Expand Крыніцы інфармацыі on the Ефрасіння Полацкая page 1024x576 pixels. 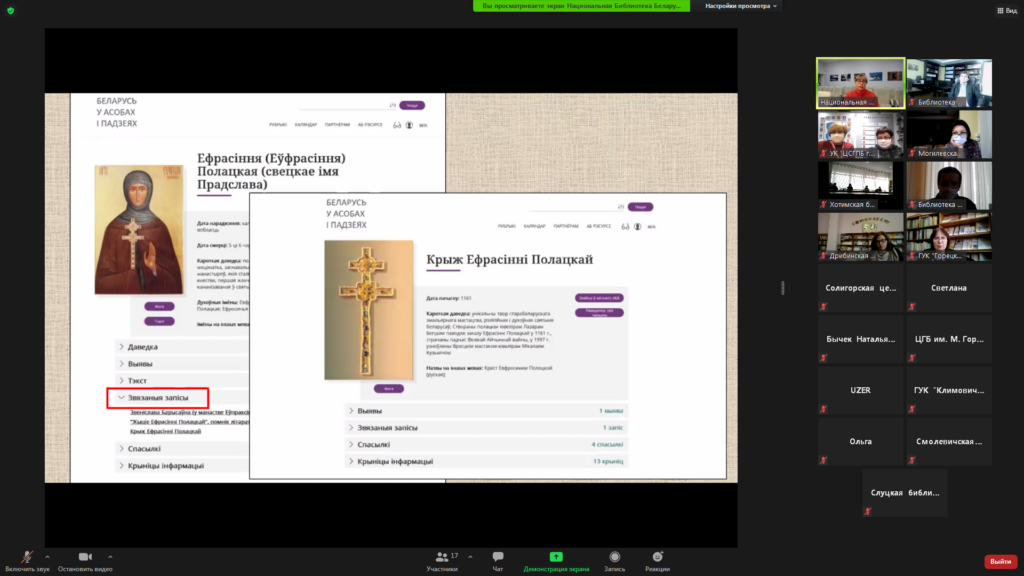[x=182, y=466]
